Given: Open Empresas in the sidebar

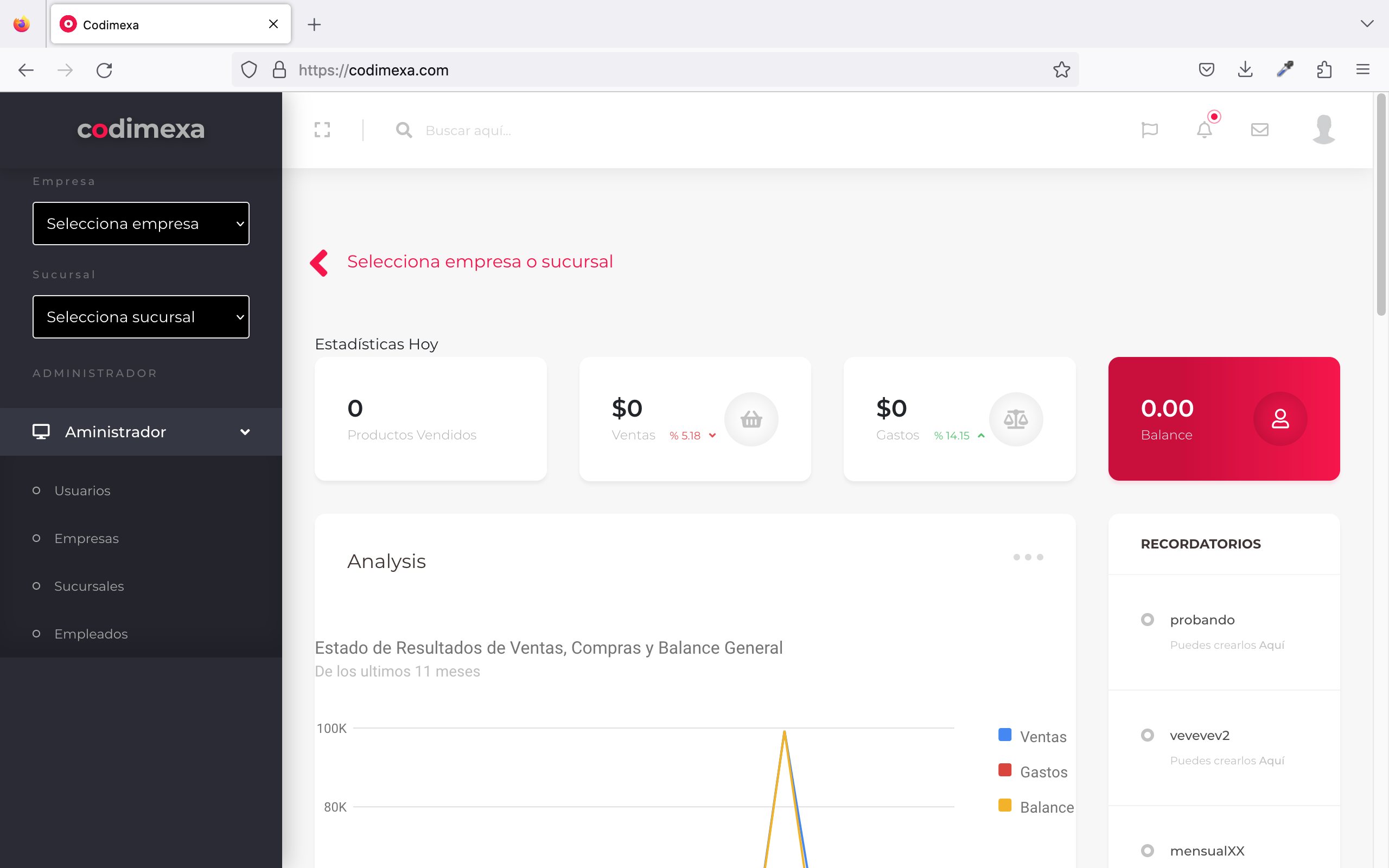Looking at the screenshot, I should coord(86,539).
